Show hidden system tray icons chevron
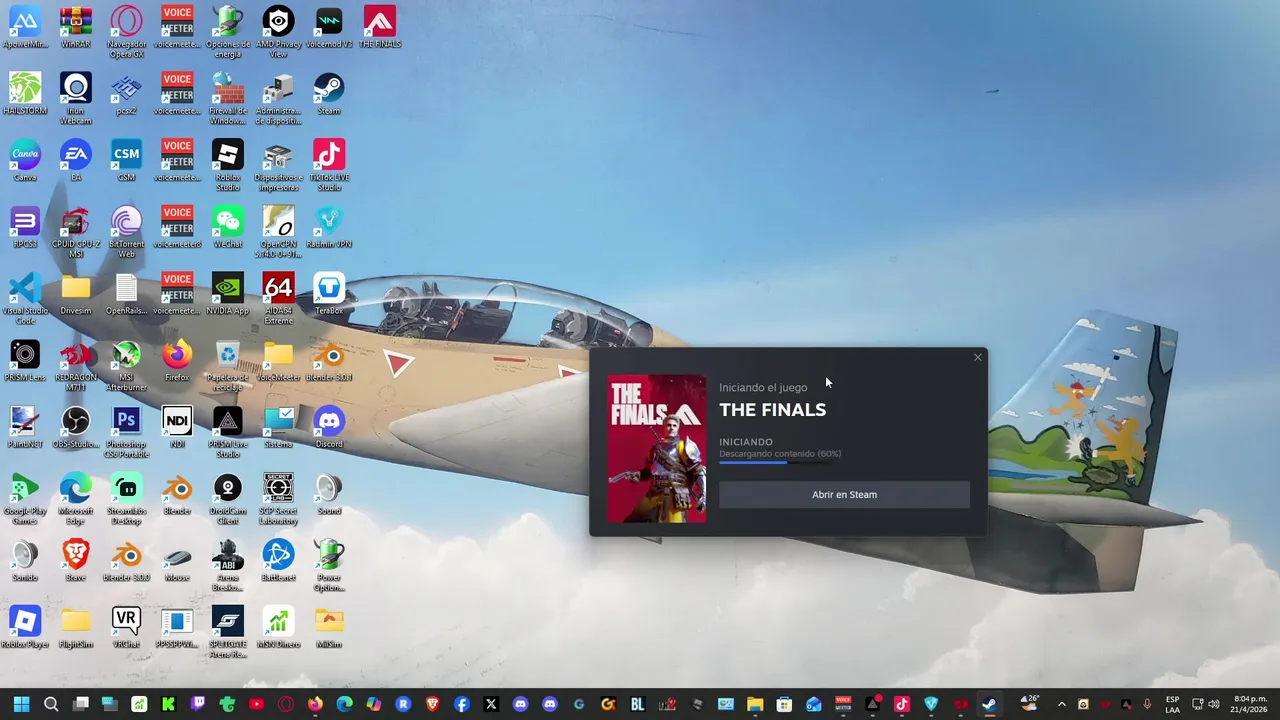 (x=1062, y=704)
